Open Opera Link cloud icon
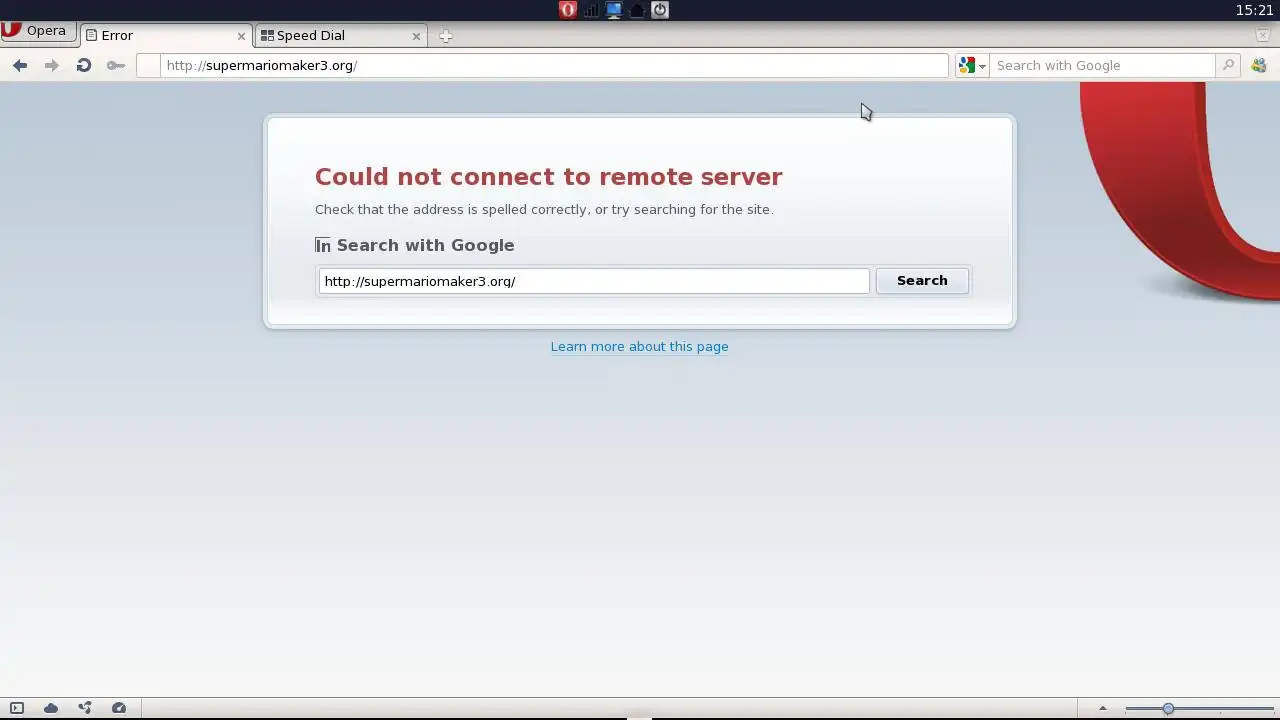Viewport: 1280px width, 720px height. 51,708
